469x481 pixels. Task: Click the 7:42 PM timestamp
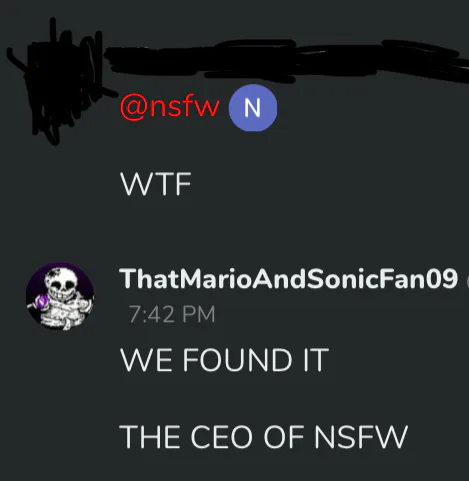[x=172, y=314]
